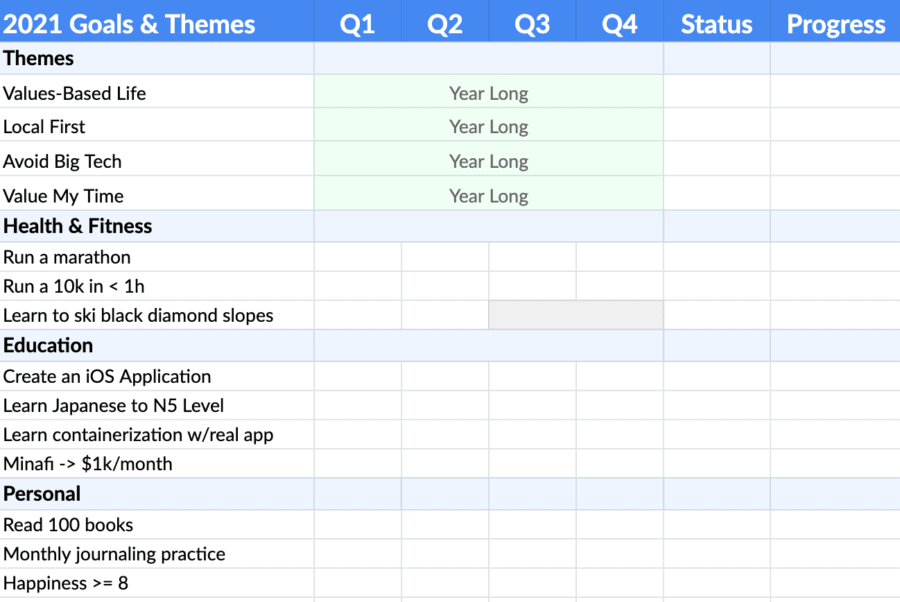Select the Run a marathon cell
This screenshot has width=900, height=602.
[157, 257]
